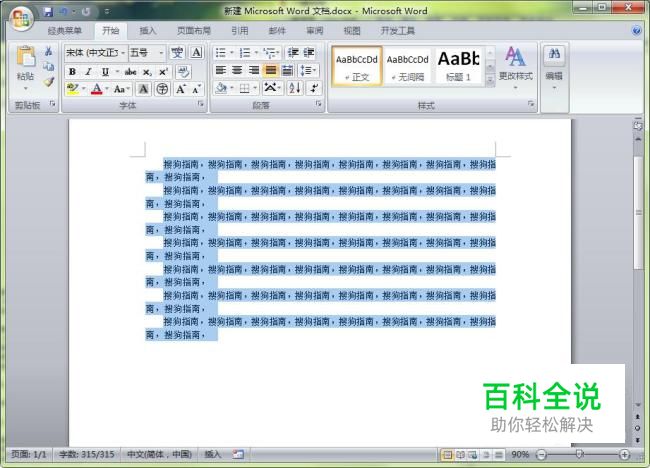Switch to 开发工具 tab
The width and height of the screenshot is (650, 468).
click(398, 30)
